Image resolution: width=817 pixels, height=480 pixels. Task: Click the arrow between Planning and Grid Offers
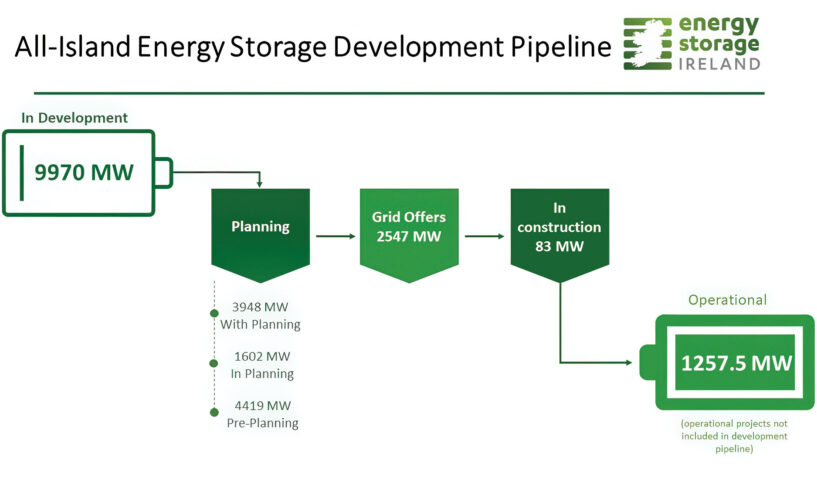[334, 237]
